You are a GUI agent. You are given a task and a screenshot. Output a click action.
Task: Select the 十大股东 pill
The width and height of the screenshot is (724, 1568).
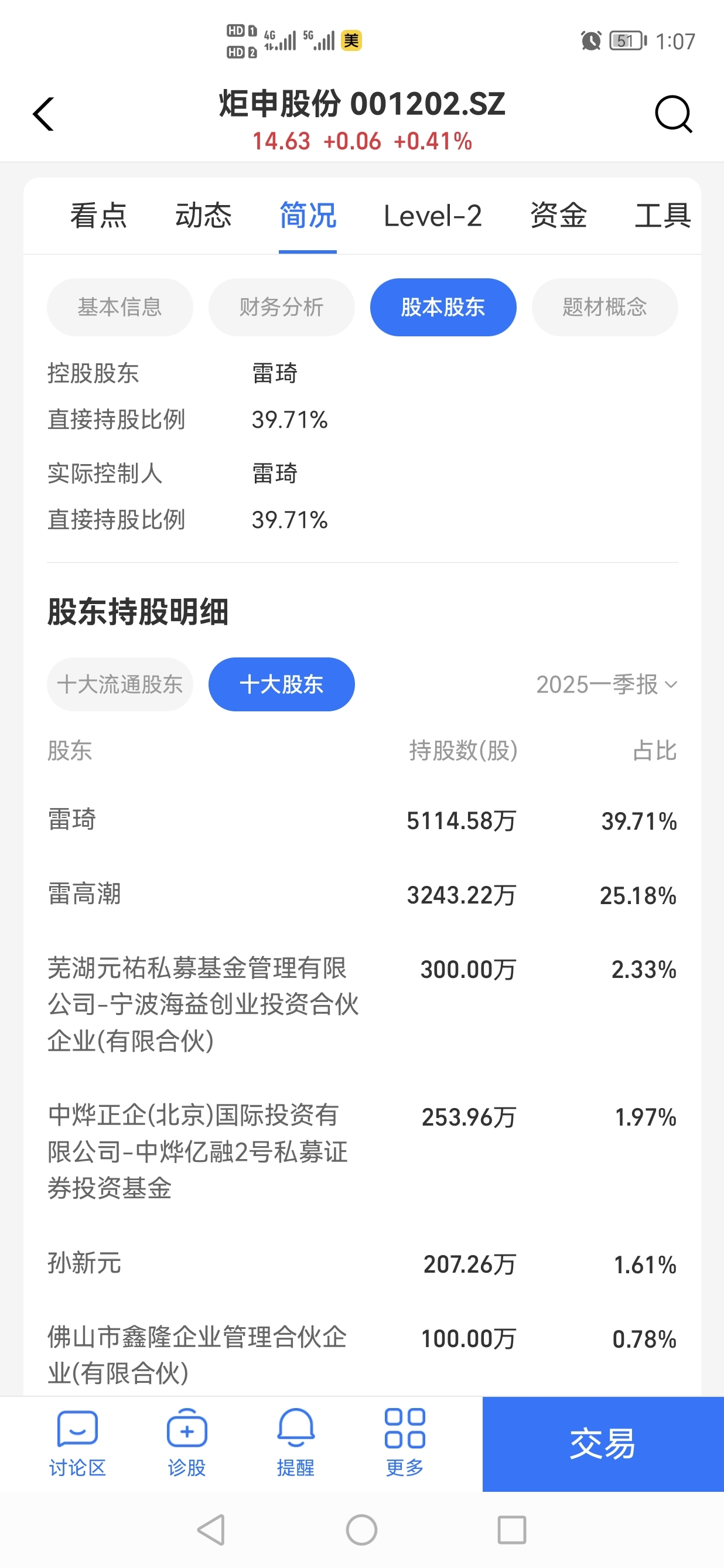282,684
